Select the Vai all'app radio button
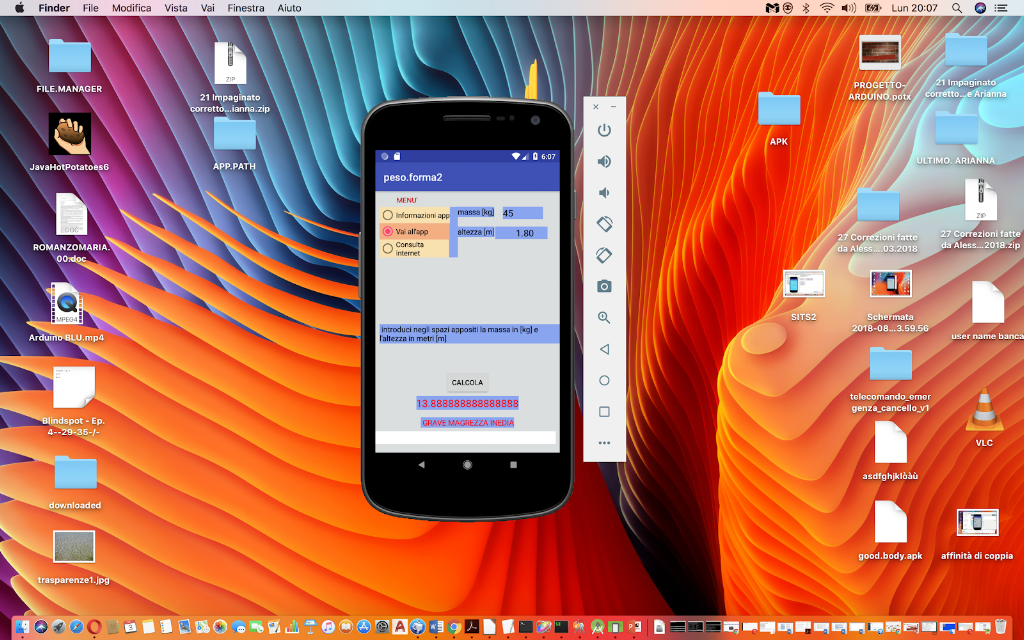The width and height of the screenshot is (1024, 640). 388,231
